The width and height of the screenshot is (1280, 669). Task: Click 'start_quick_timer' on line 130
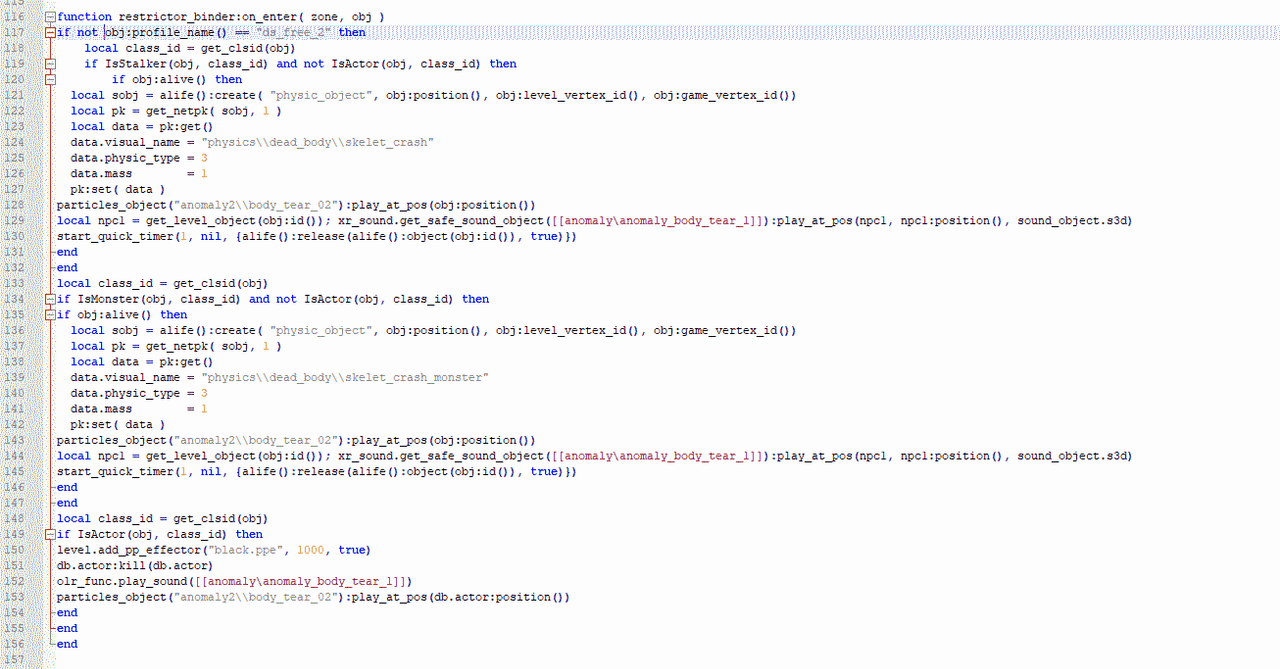point(114,236)
